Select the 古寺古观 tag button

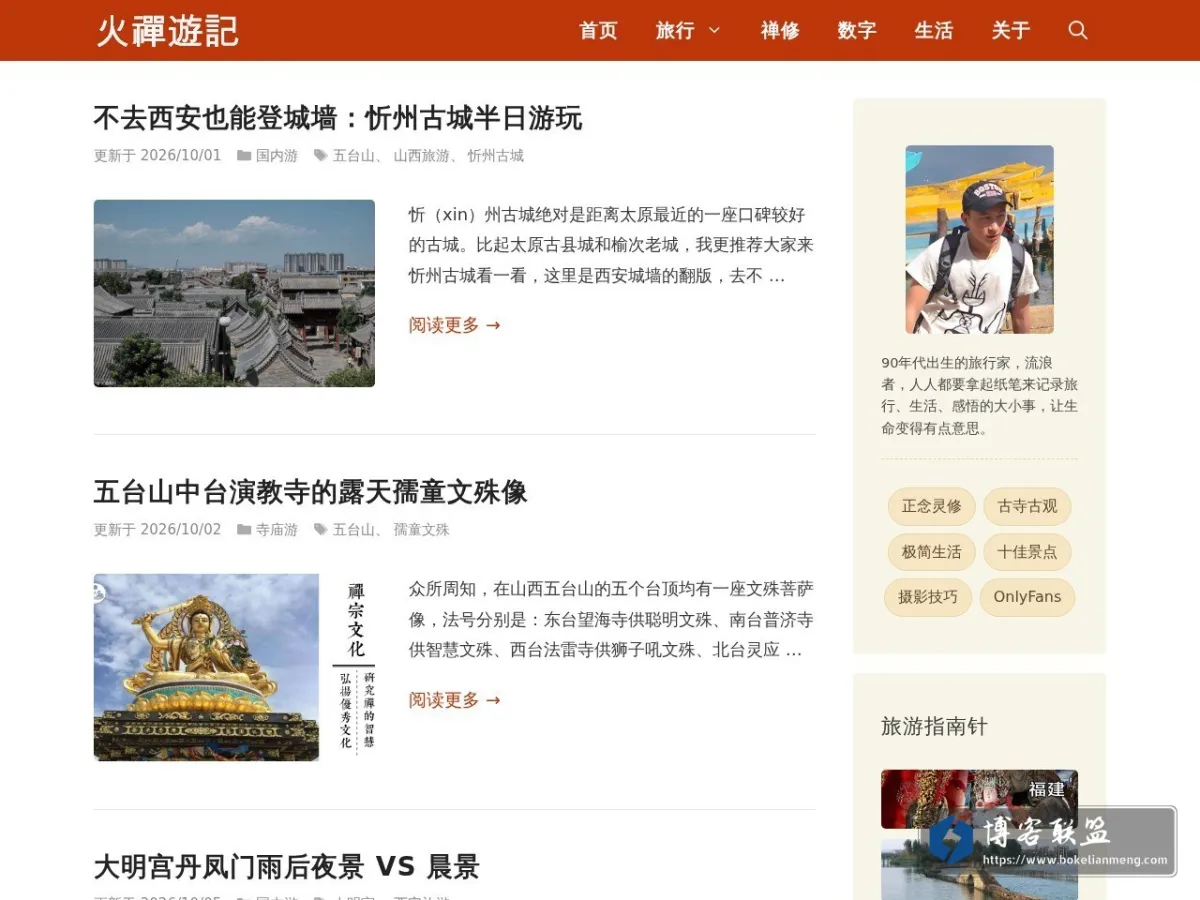[x=1027, y=506]
